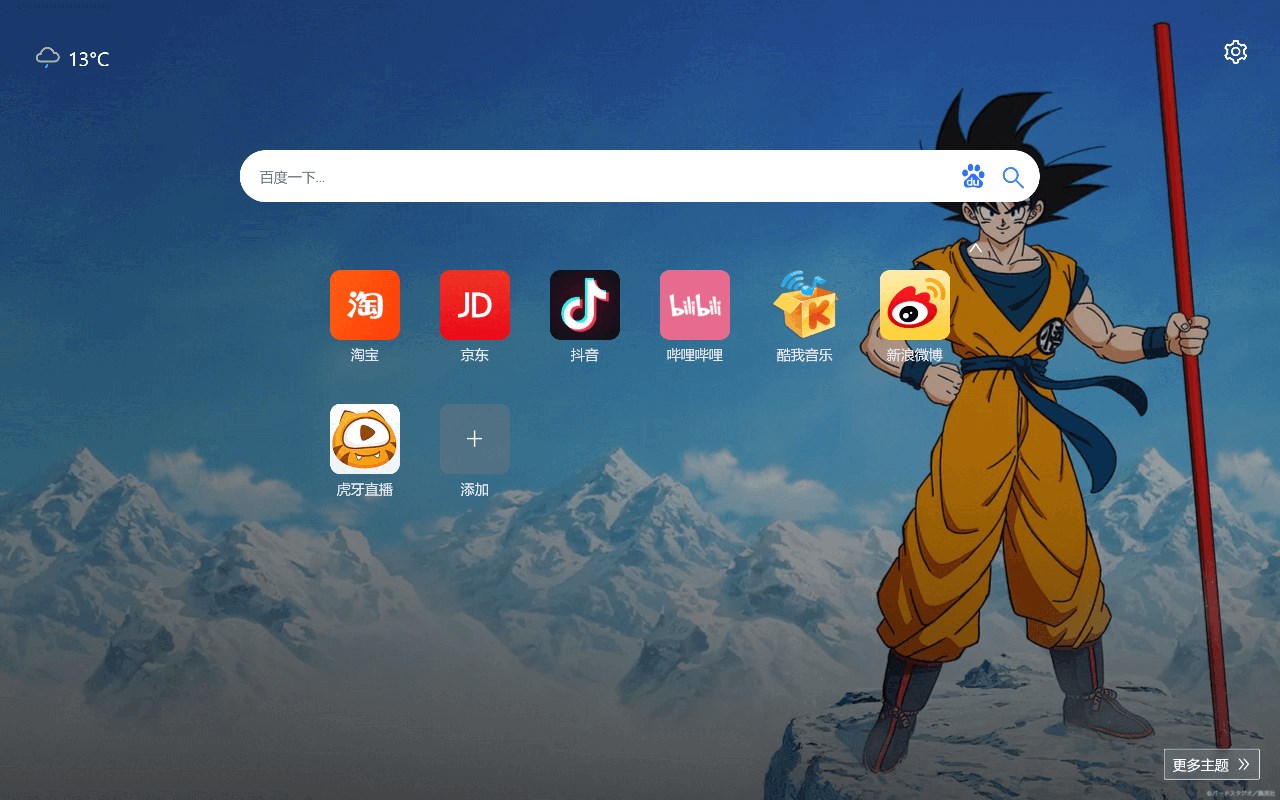Click the 新浪微博 label text

(915, 355)
